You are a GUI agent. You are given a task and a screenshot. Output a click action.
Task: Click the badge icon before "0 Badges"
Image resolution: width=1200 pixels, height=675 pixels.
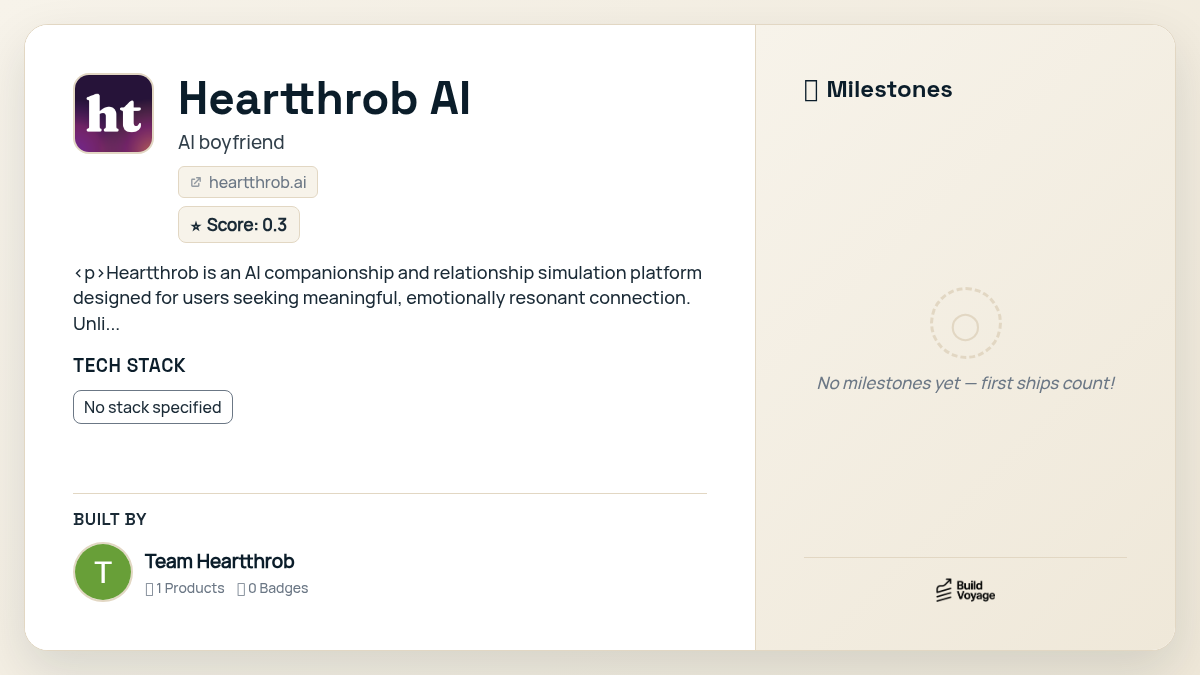(241, 588)
